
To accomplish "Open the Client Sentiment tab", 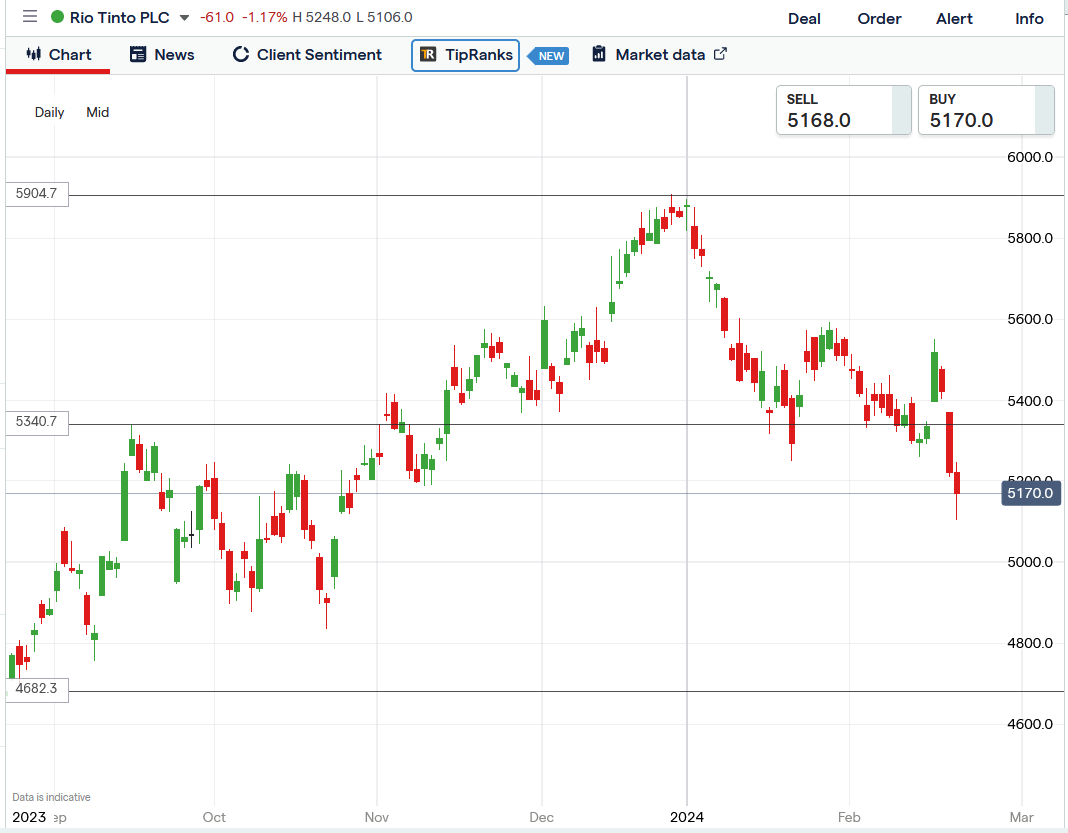I will pyautogui.click(x=307, y=55).
